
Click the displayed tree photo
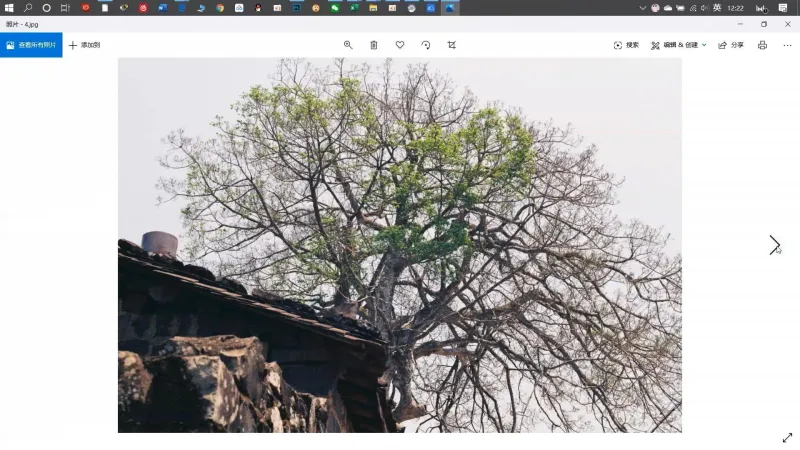[400, 245]
